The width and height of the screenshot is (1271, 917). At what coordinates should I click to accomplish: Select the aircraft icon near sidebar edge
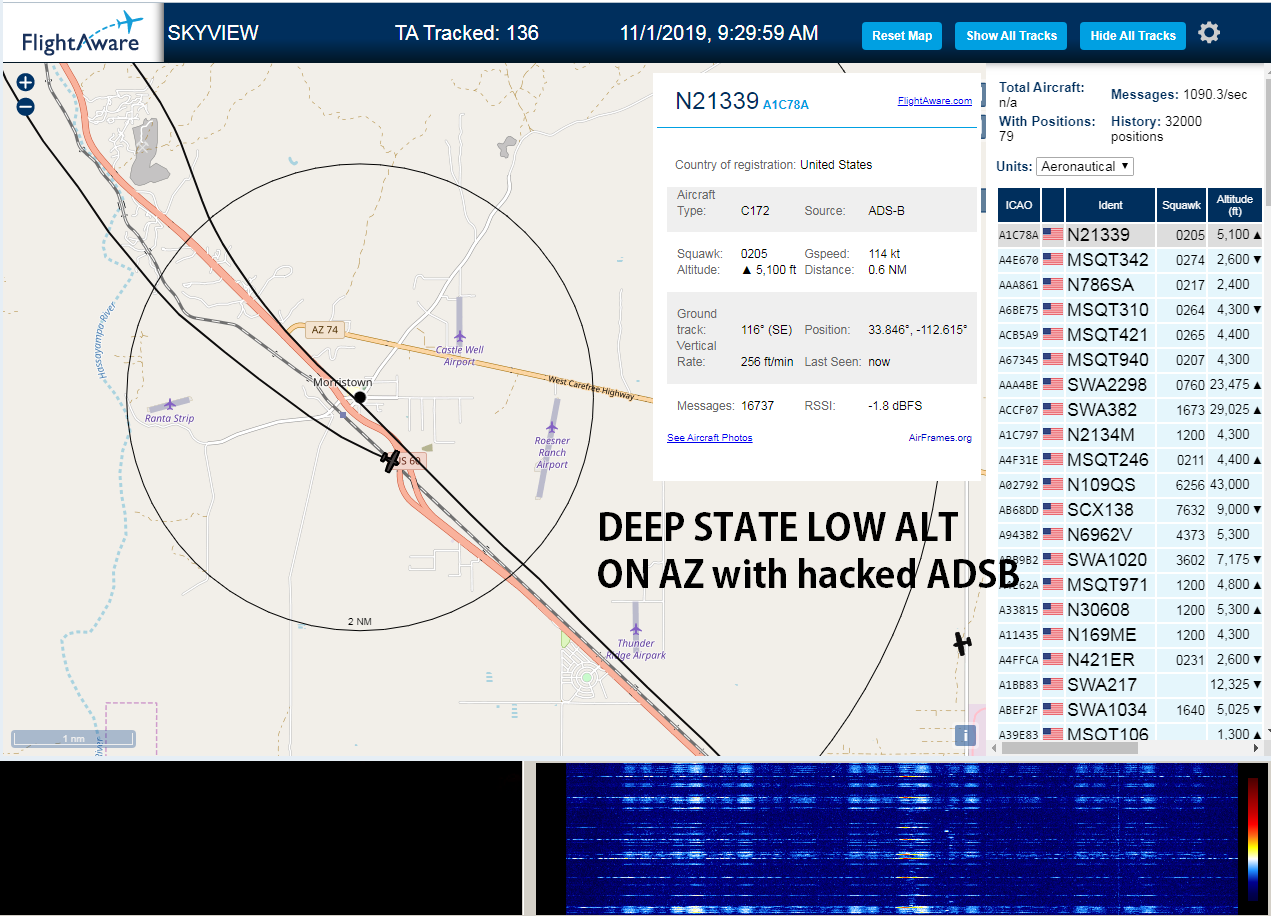click(x=962, y=643)
